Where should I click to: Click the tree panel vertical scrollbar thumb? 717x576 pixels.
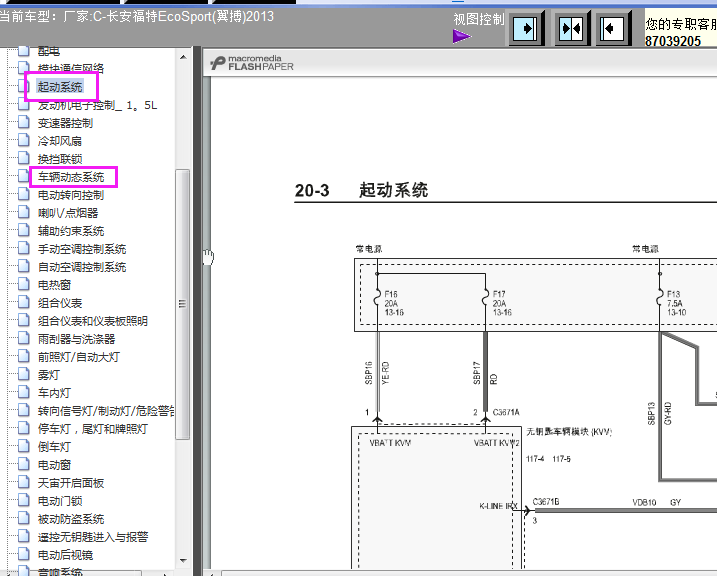[x=183, y=304]
